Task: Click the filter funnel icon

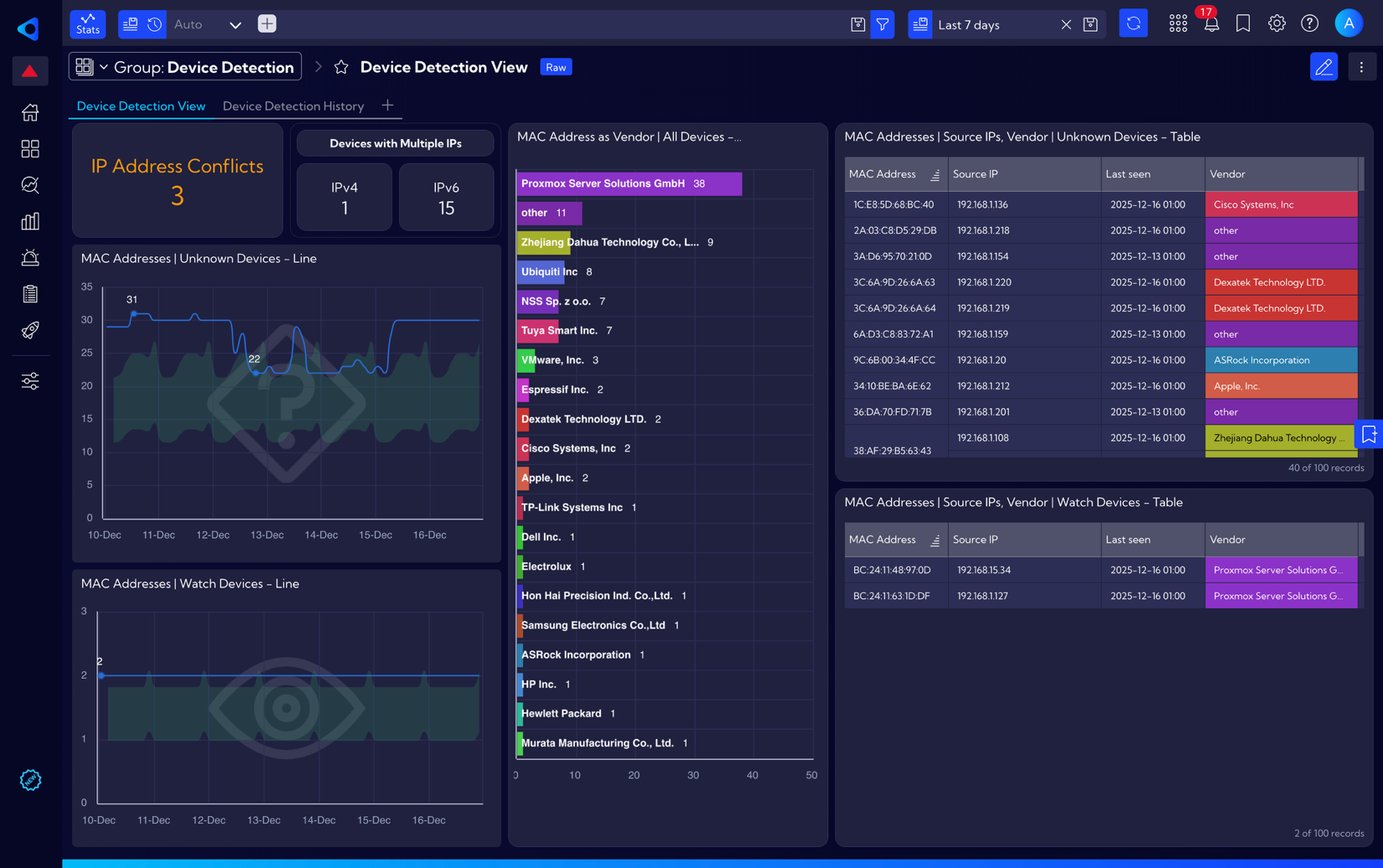Action: pyautogui.click(x=883, y=25)
